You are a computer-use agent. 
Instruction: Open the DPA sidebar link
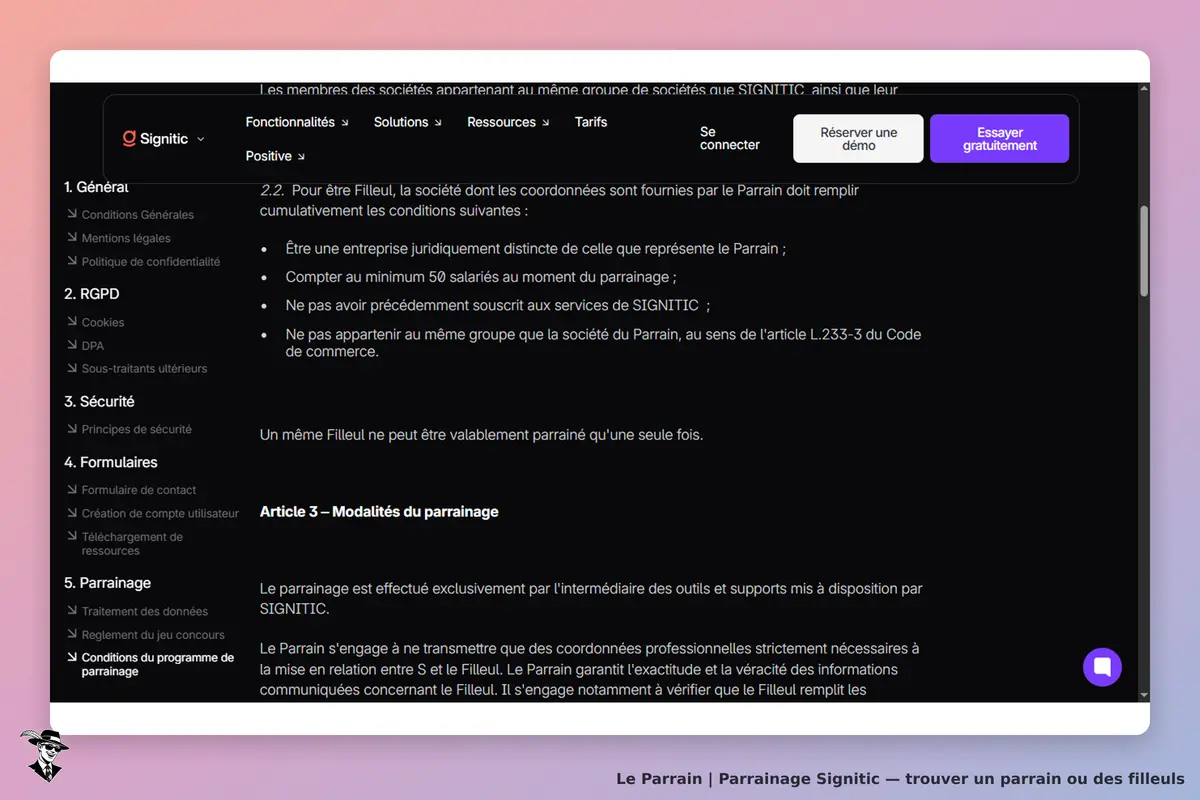(x=93, y=345)
